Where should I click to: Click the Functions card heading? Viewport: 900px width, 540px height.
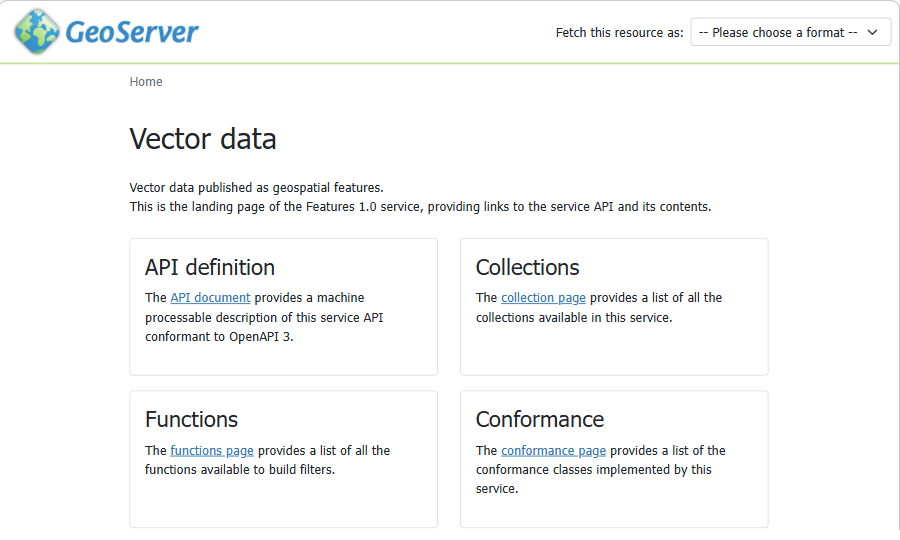[x=191, y=419]
